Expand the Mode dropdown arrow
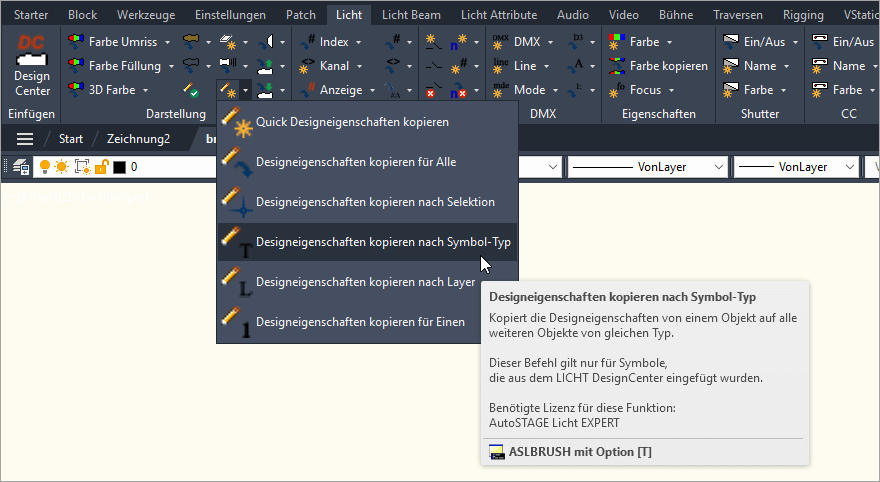The image size is (880, 482). (555, 90)
